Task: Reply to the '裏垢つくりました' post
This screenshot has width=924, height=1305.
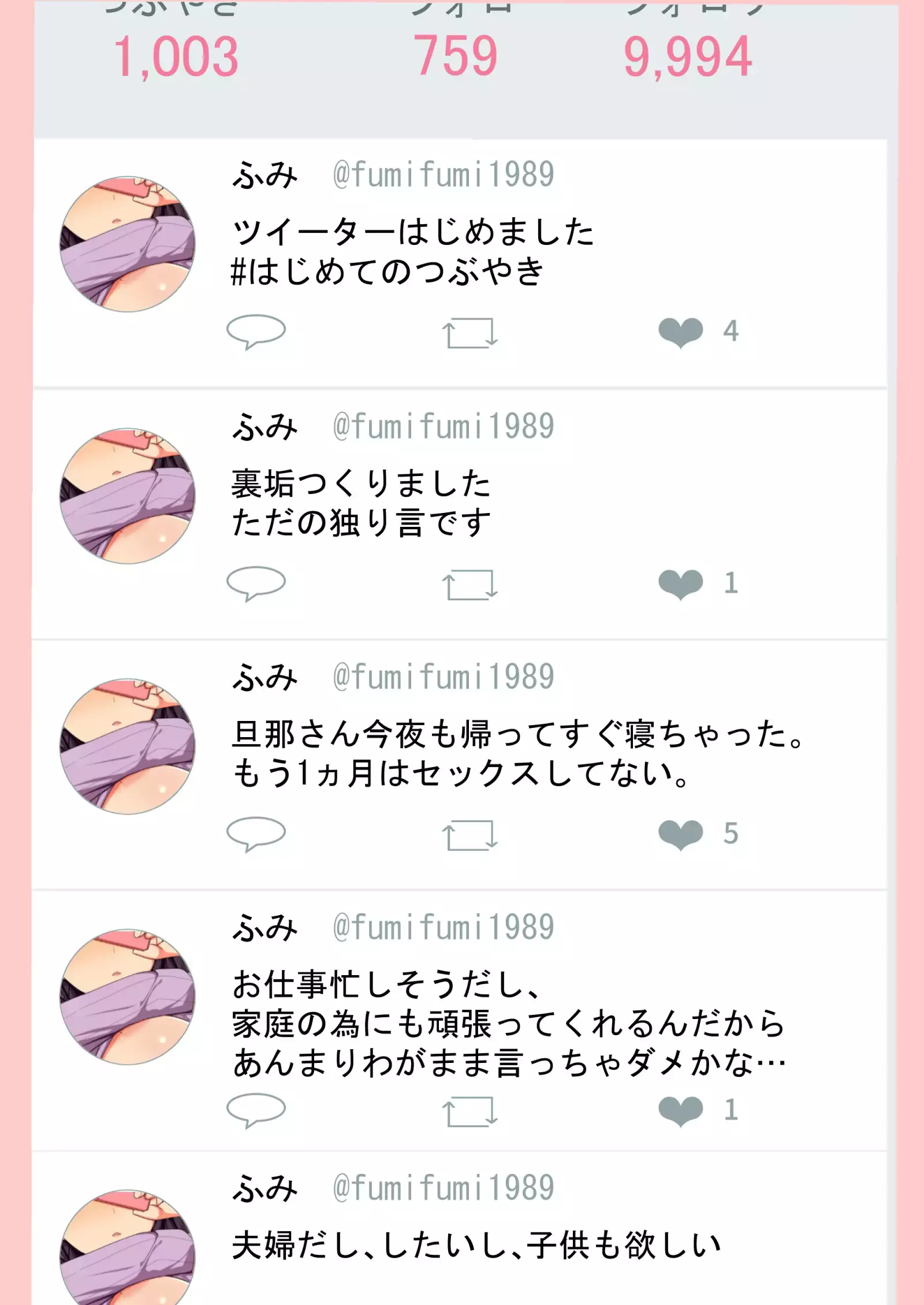Action: click(x=256, y=583)
